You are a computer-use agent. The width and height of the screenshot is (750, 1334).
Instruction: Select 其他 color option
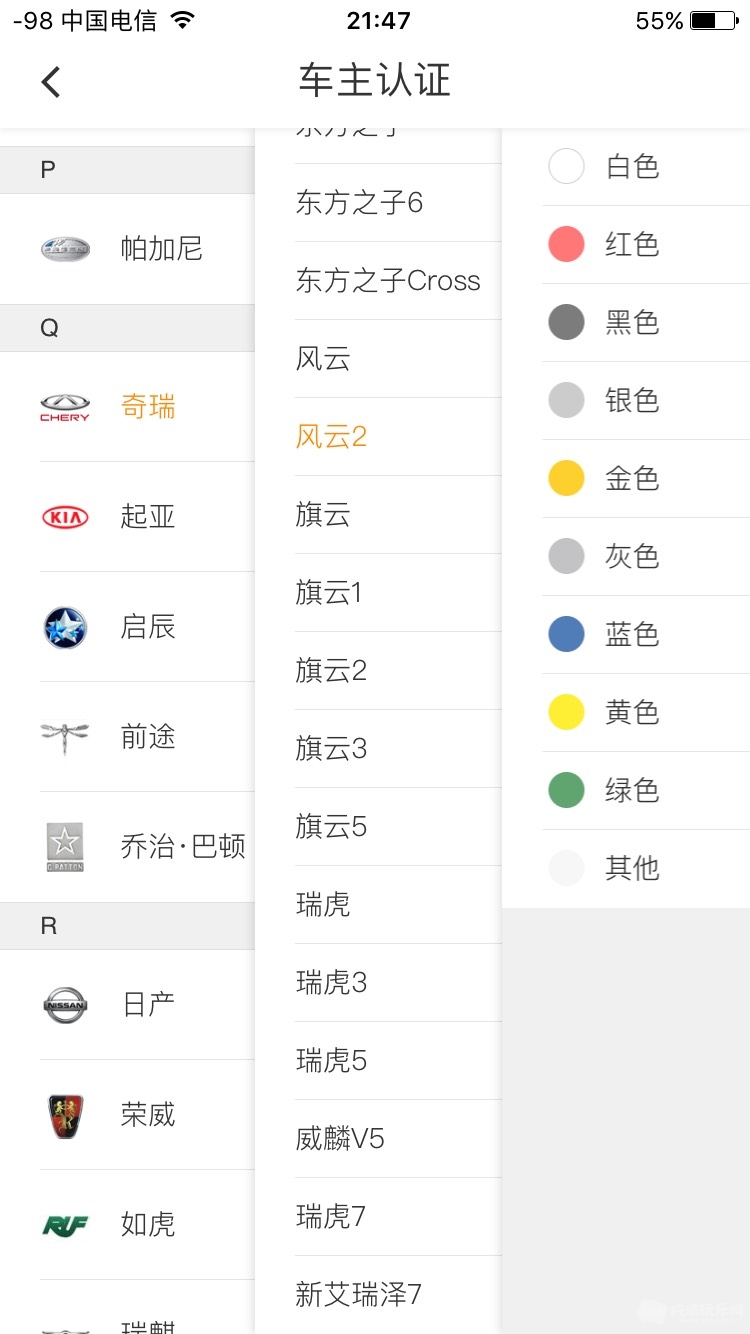(x=626, y=868)
